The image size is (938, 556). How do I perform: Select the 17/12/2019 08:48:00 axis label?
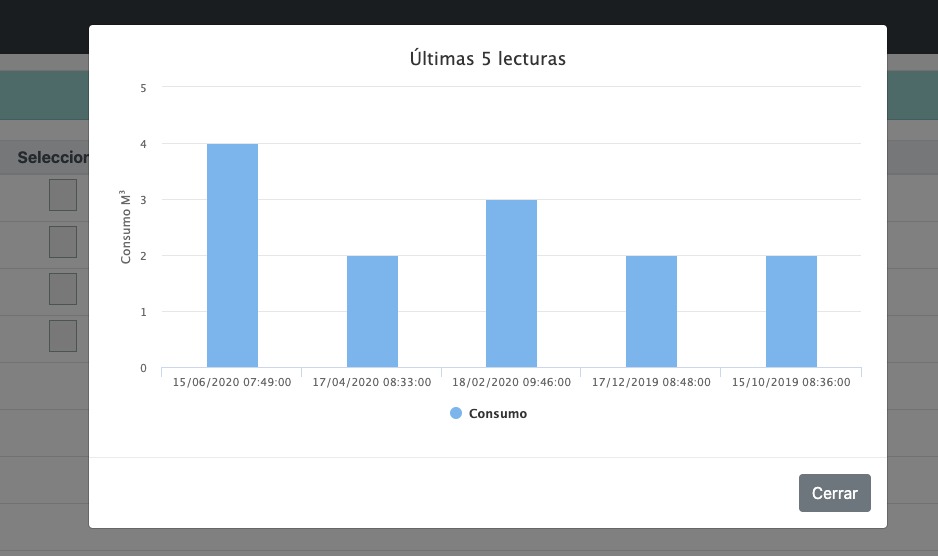pos(651,382)
